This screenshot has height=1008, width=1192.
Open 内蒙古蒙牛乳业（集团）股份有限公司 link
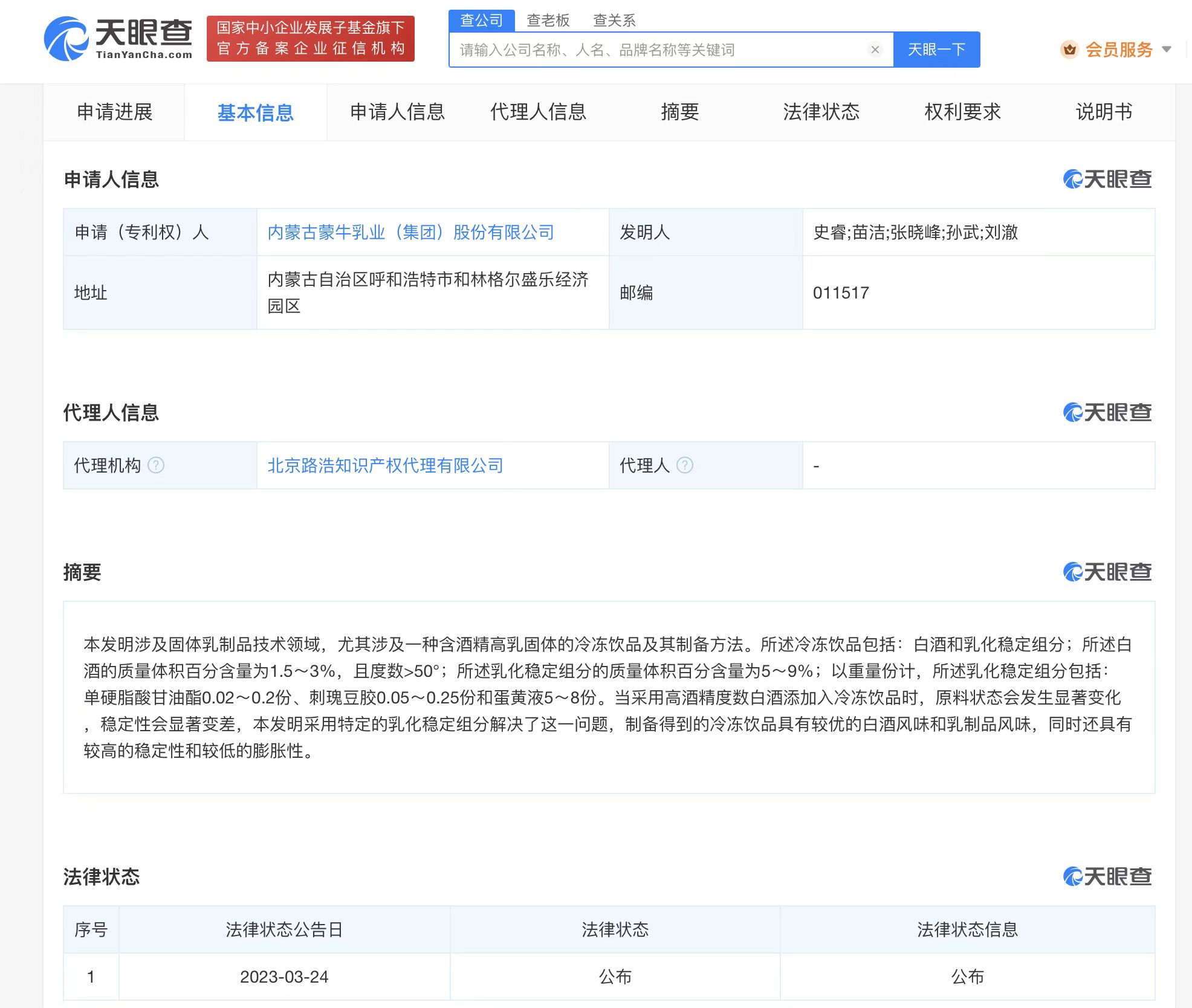pyautogui.click(x=411, y=232)
